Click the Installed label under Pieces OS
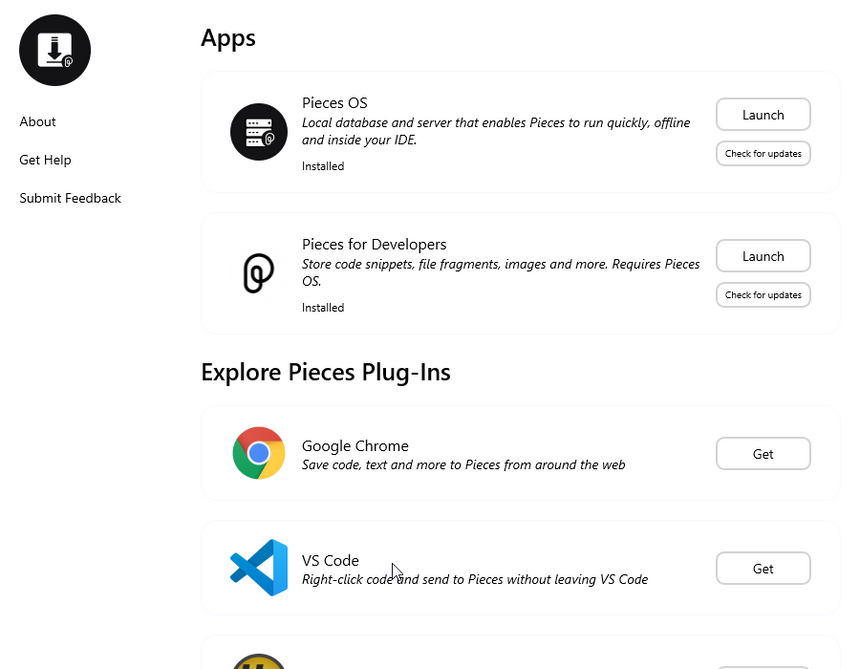Viewport: 860px width, 669px height. click(x=322, y=166)
